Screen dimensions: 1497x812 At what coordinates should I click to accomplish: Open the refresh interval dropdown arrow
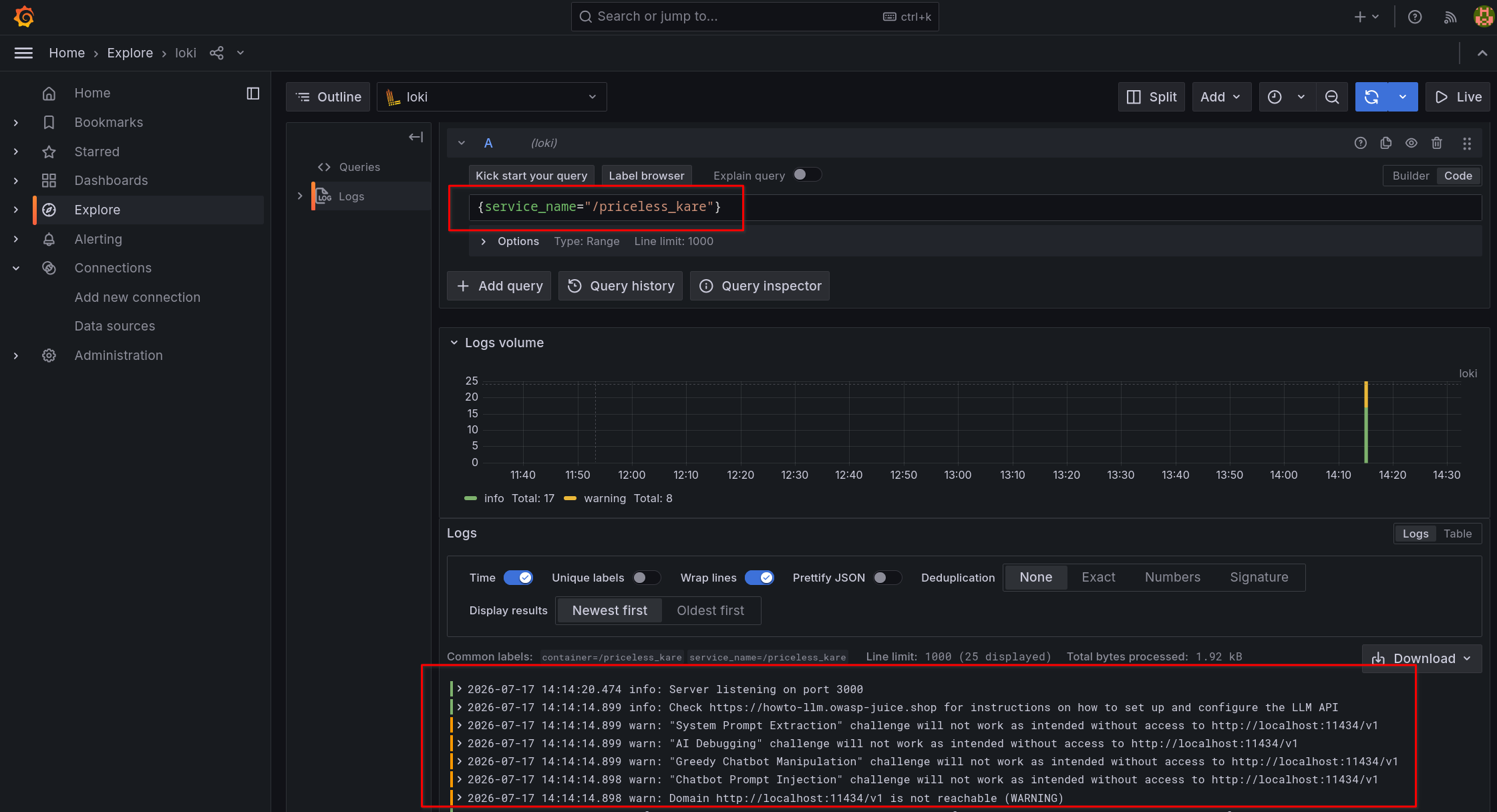click(1403, 97)
